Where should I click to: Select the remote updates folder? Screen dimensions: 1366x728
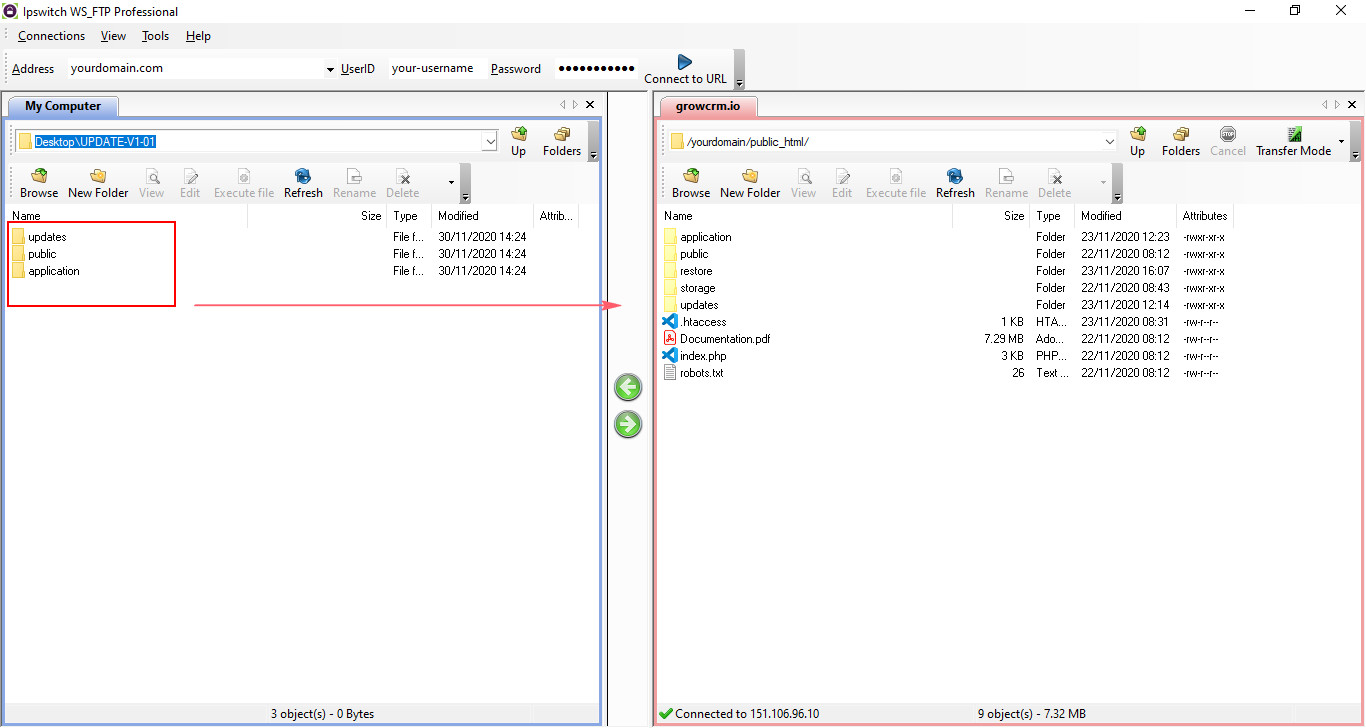pyautogui.click(x=690, y=305)
